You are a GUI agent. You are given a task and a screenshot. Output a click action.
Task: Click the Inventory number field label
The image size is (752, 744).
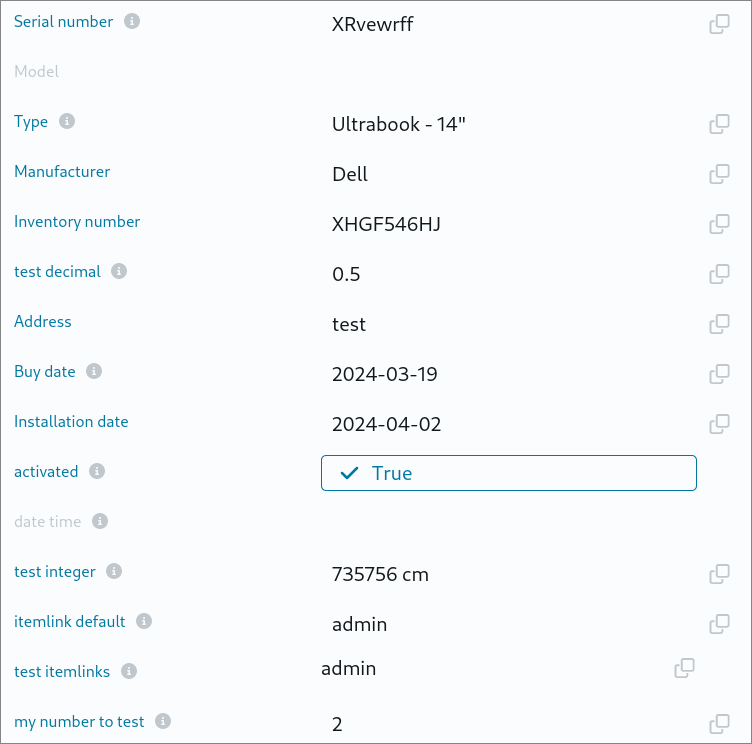coord(77,221)
